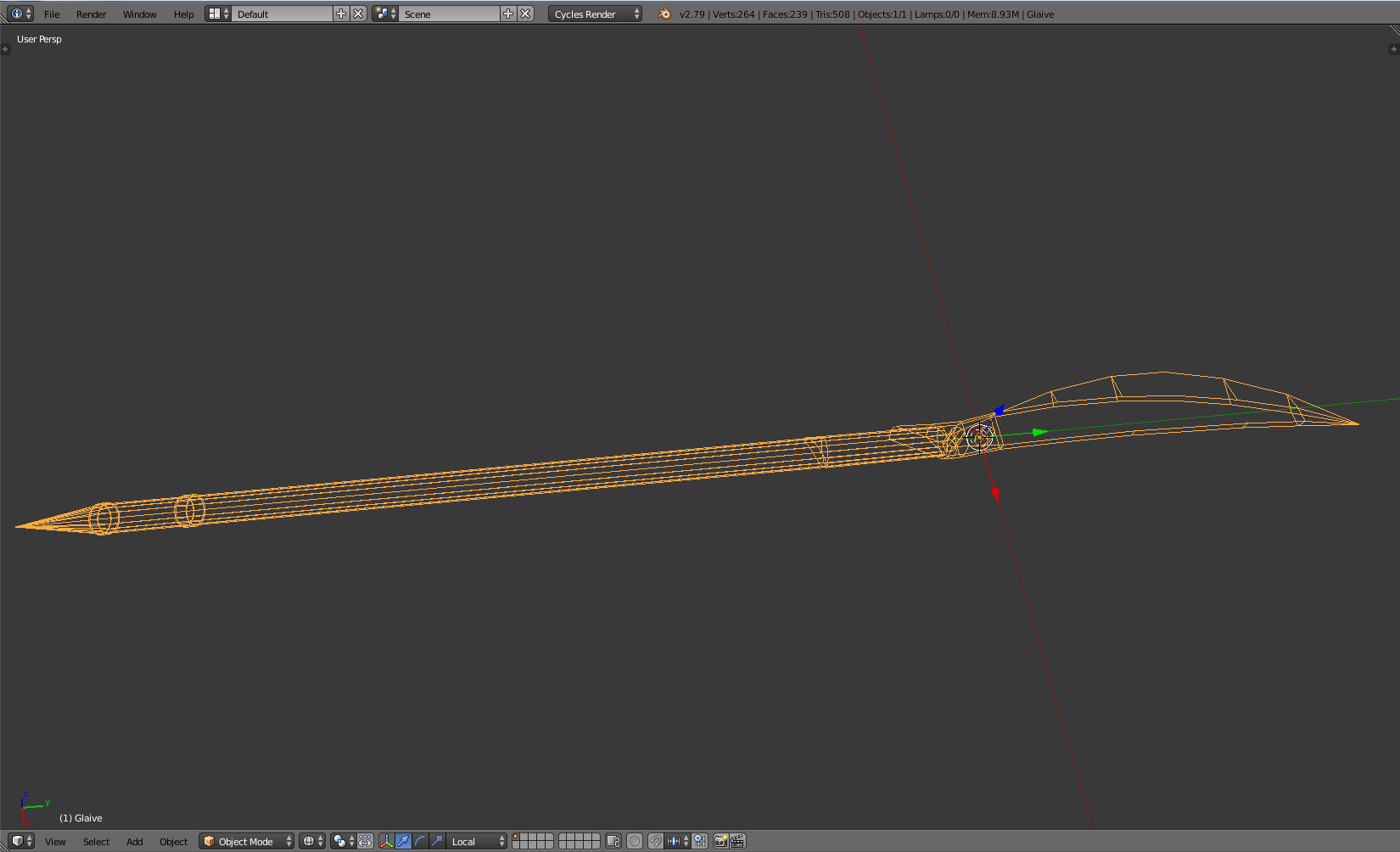1400x852 pixels.
Task: Open the Add menu
Action: click(134, 841)
